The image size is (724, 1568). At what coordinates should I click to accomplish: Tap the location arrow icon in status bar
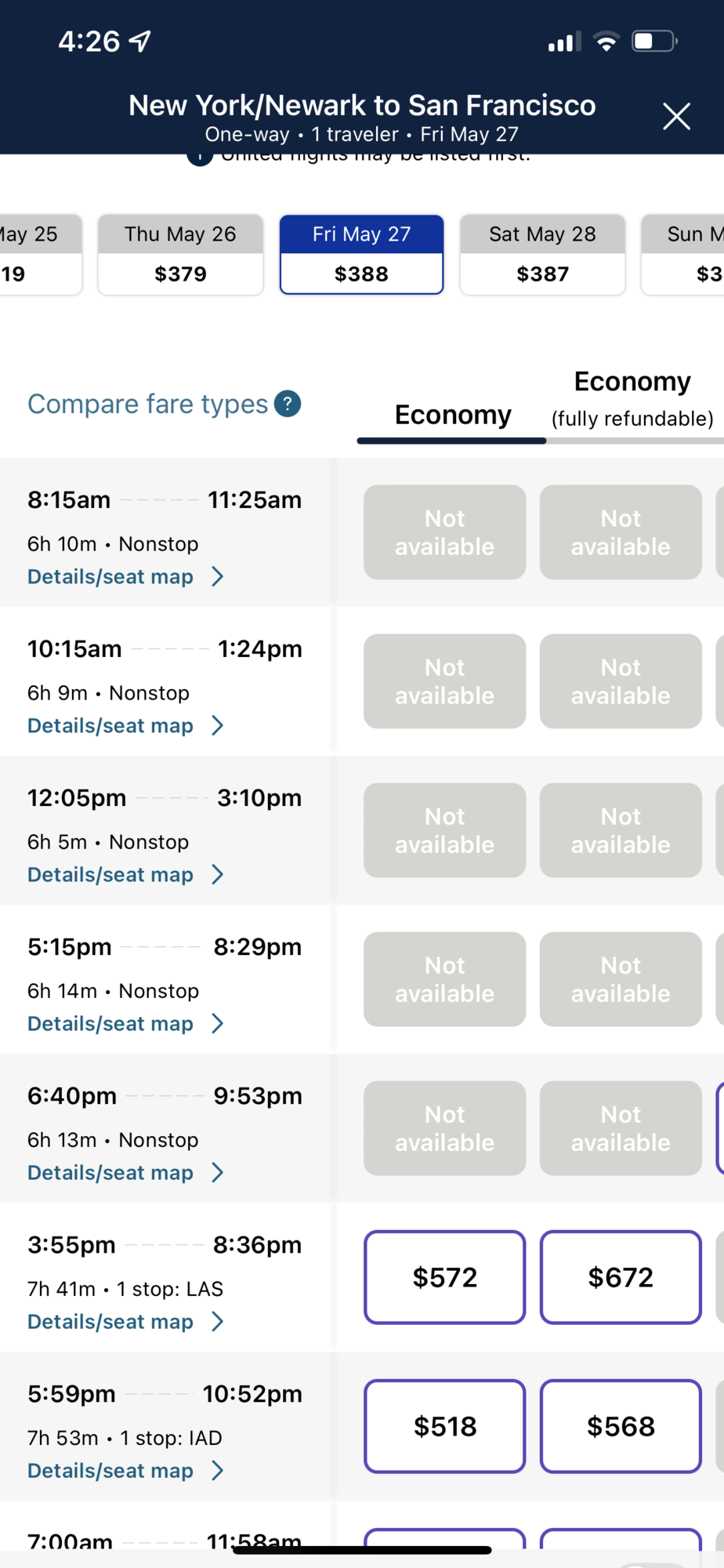[x=140, y=41]
